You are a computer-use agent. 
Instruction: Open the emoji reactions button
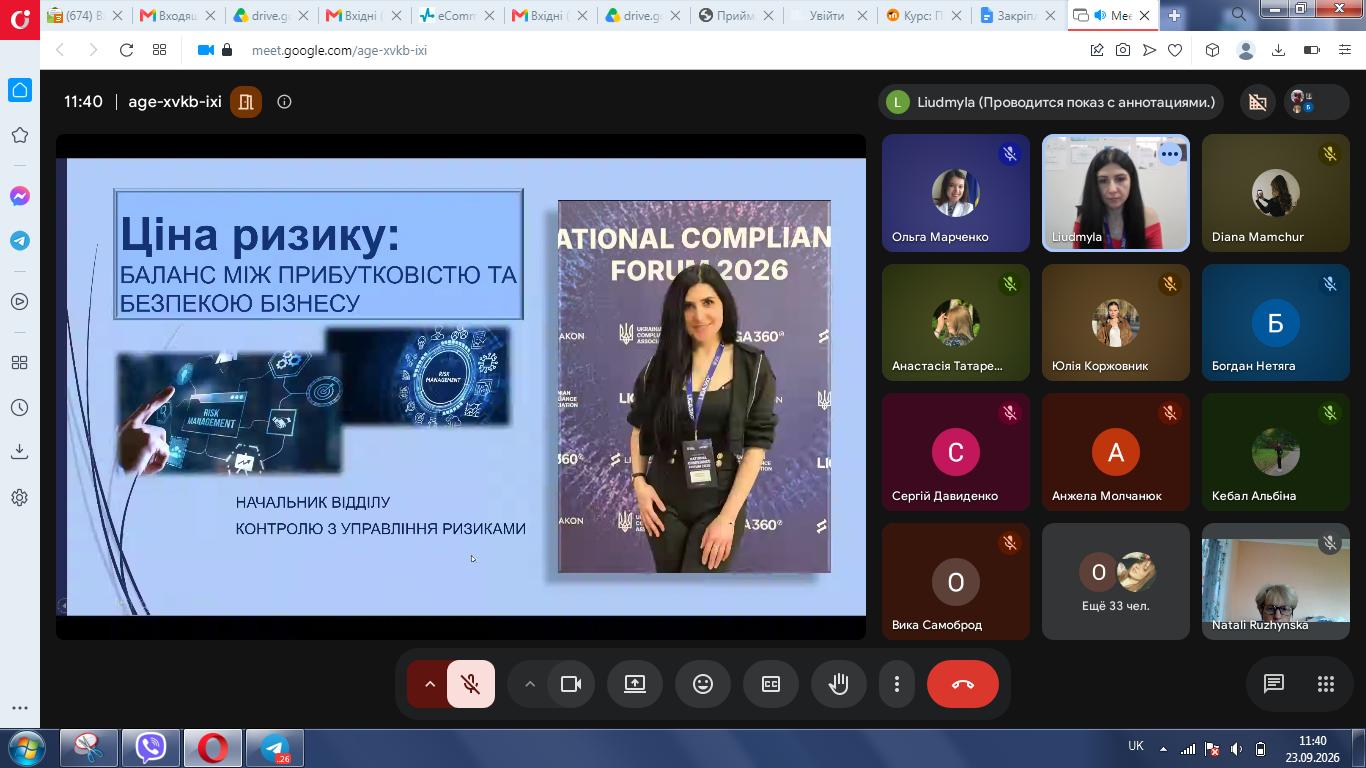[x=703, y=684]
